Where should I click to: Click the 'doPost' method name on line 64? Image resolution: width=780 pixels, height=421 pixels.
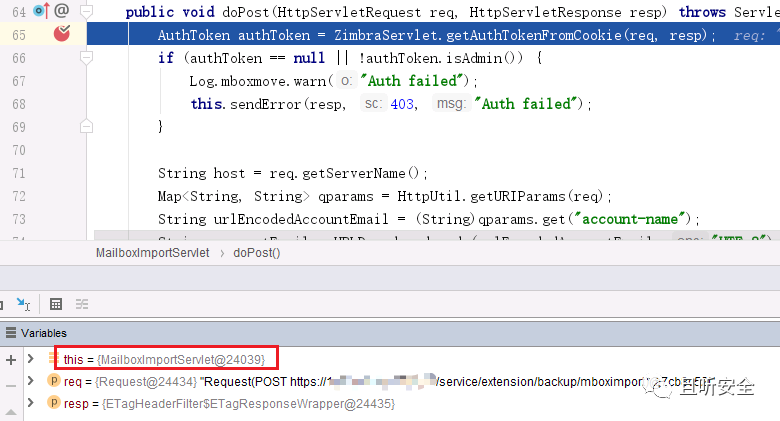coord(245,12)
